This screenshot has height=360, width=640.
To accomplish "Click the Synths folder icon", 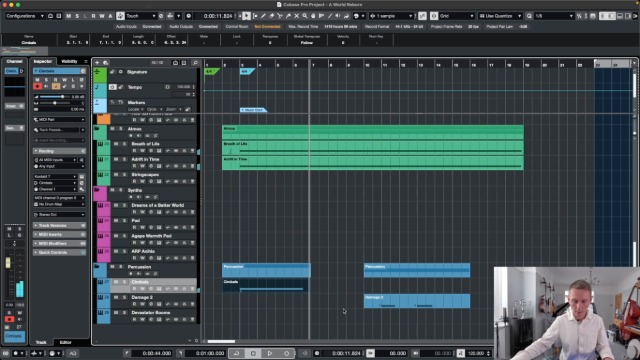I will [97, 190].
